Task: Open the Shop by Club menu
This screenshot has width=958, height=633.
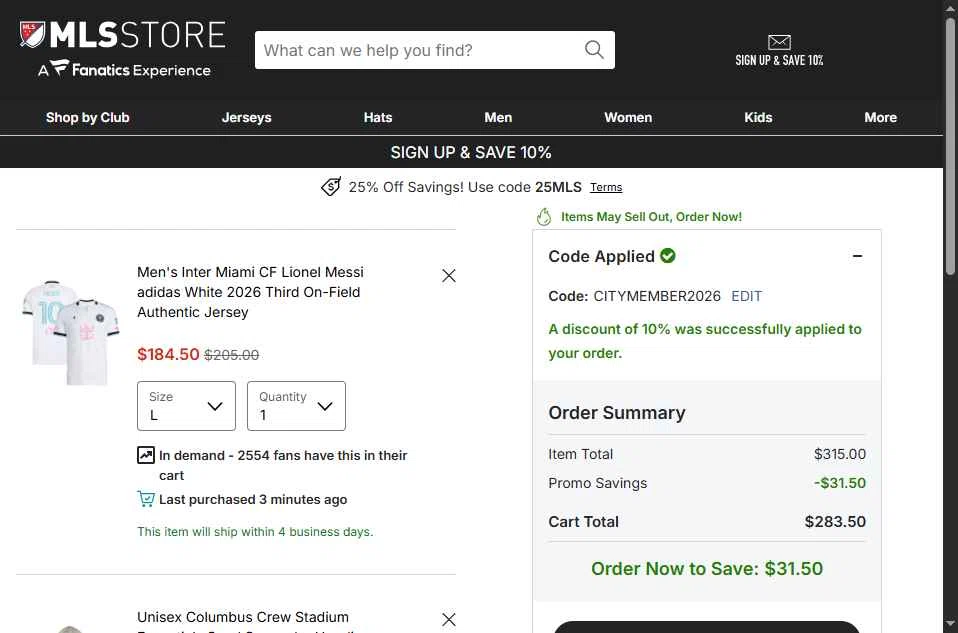Action: pos(87,117)
